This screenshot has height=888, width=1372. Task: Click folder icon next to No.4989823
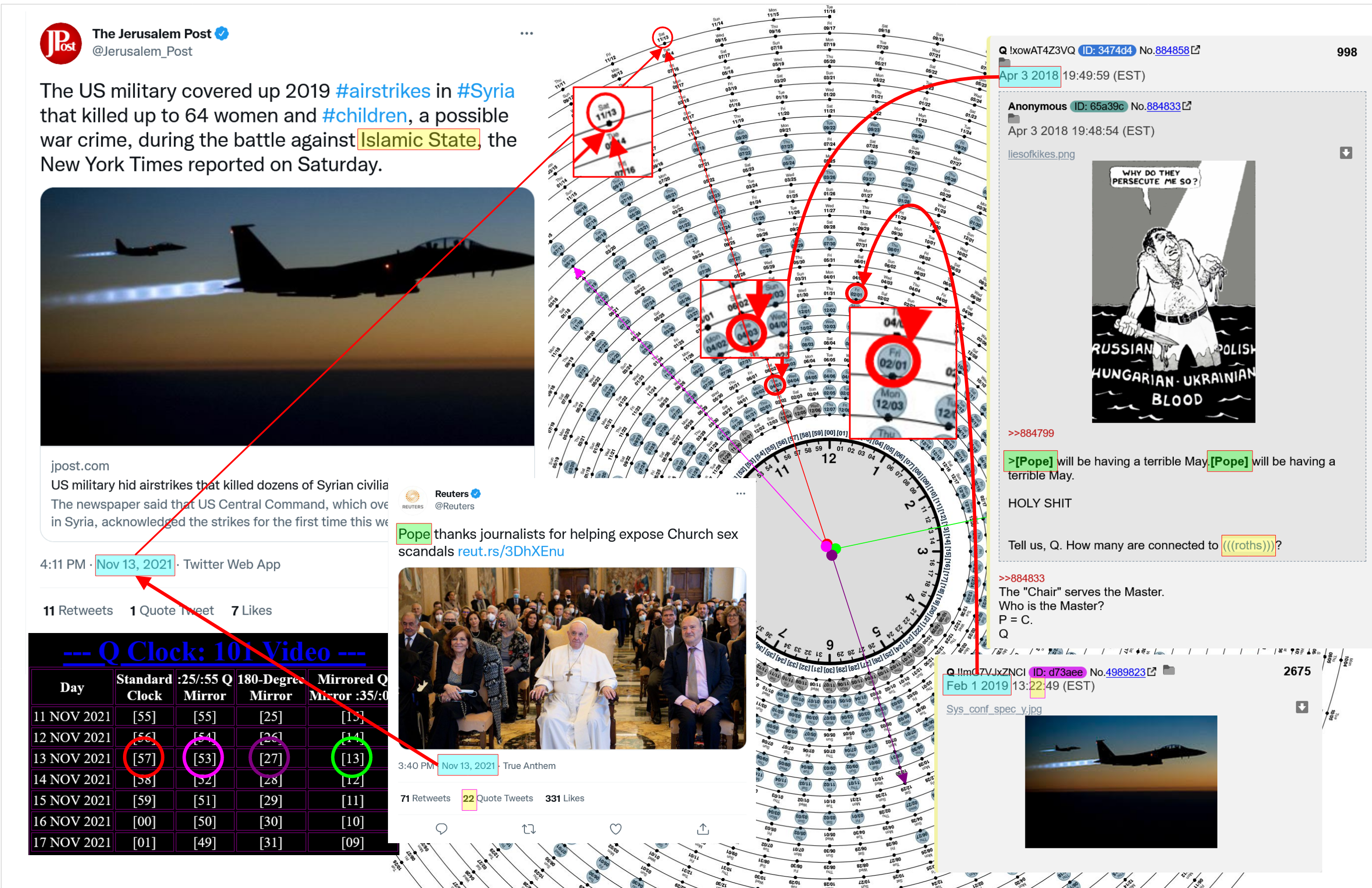tap(1169, 670)
